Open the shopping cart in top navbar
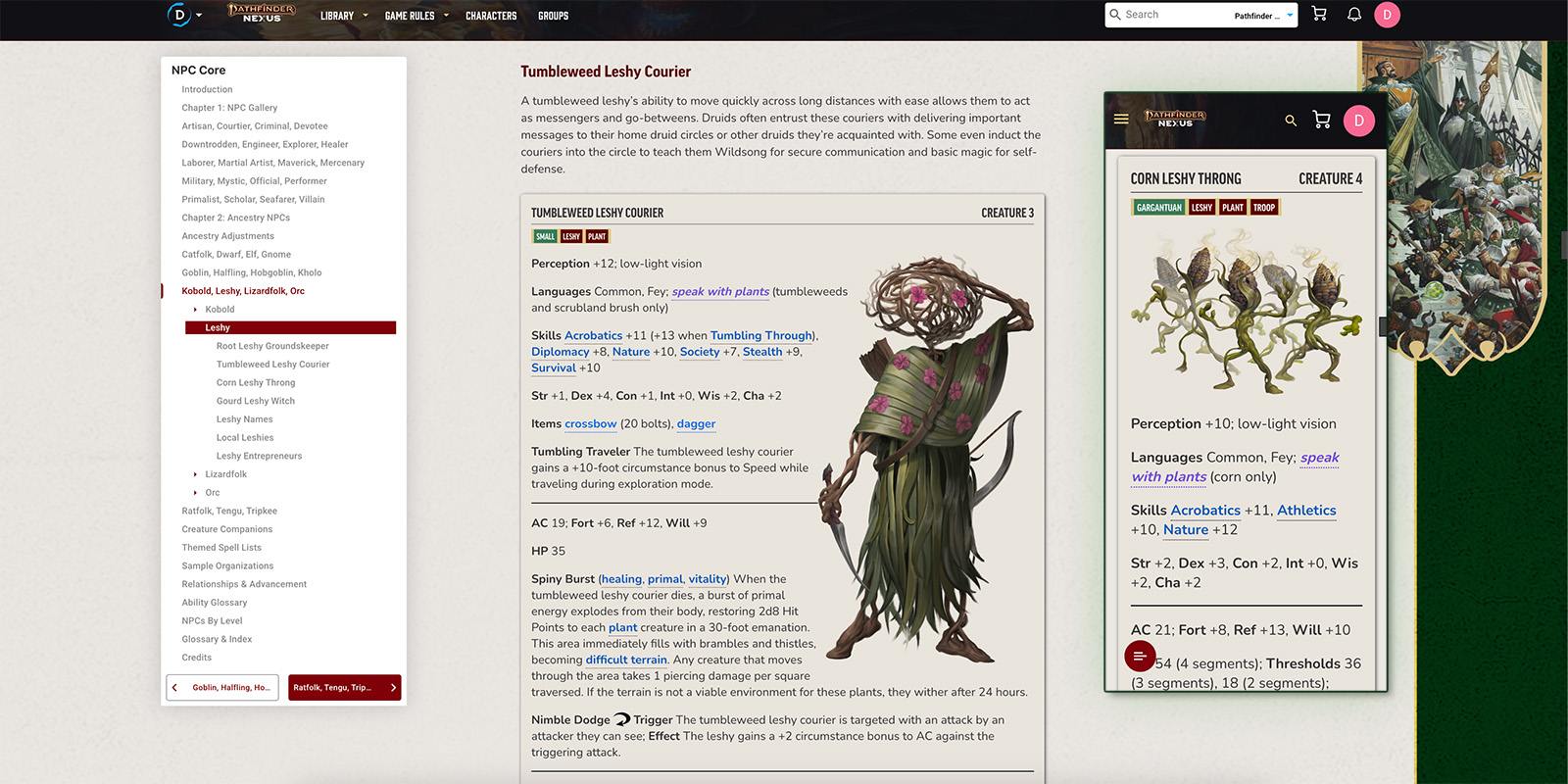This screenshot has width=1568, height=784. pyautogui.click(x=1319, y=15)
